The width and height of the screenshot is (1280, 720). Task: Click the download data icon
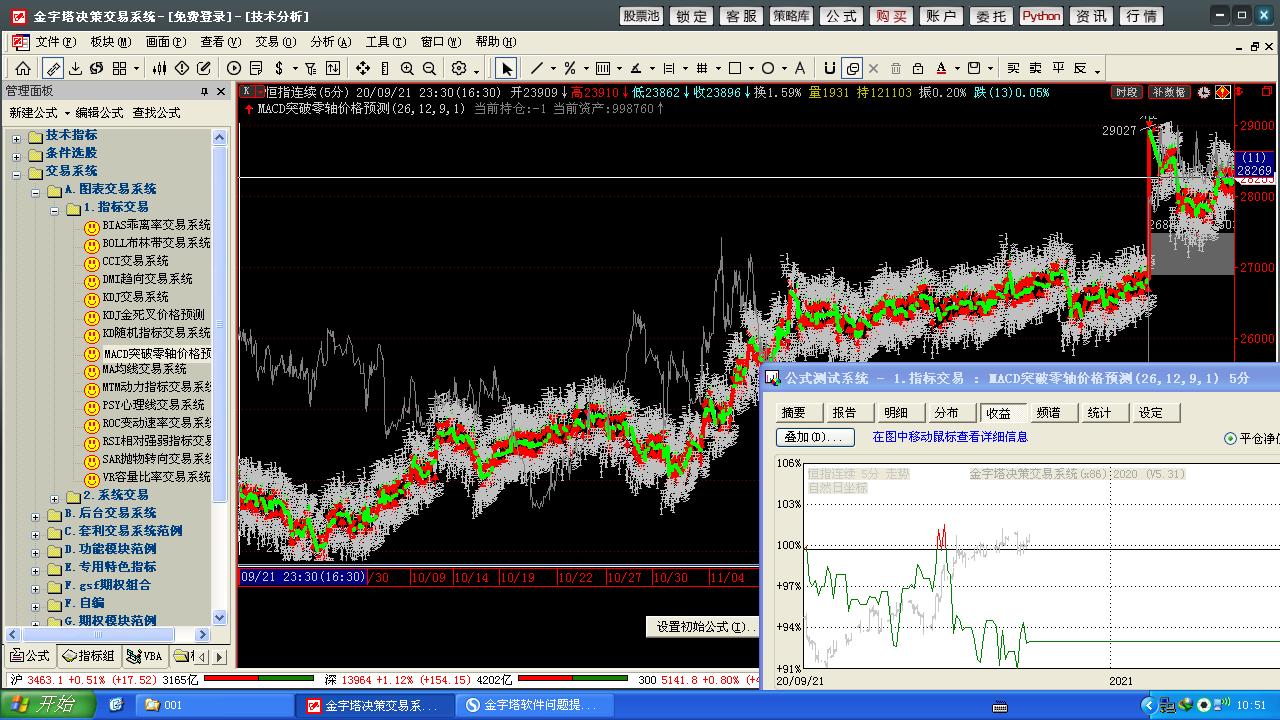75,68
